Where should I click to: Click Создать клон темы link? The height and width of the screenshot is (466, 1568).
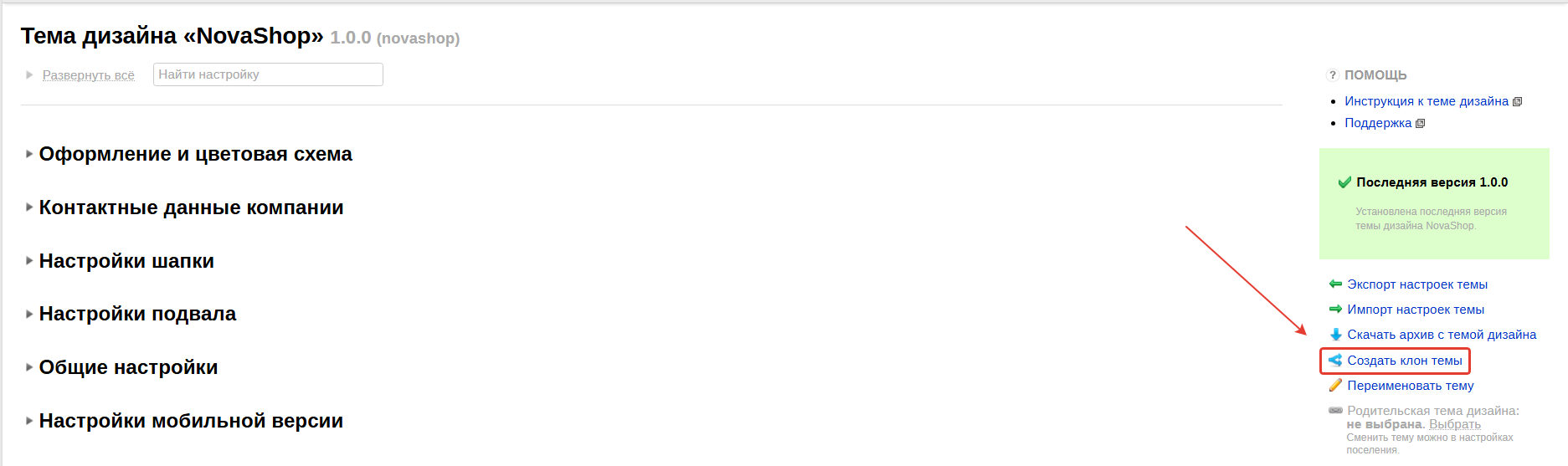point(1405,361)
